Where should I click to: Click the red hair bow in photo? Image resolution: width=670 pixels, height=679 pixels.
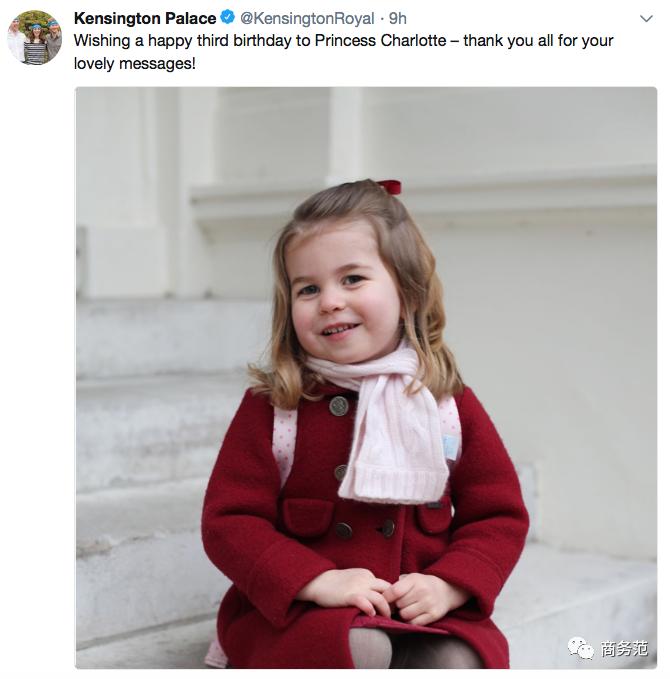388,187
